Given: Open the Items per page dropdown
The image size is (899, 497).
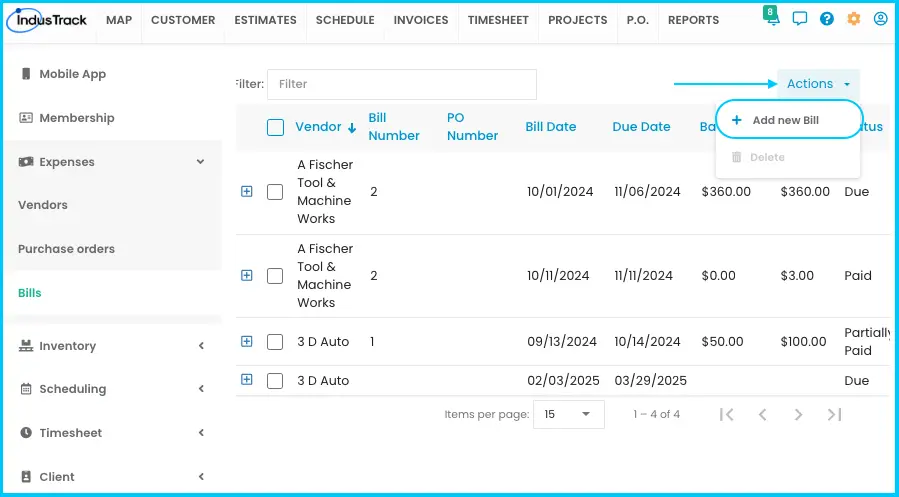Looking at the screenshot, I should (569, 414).
